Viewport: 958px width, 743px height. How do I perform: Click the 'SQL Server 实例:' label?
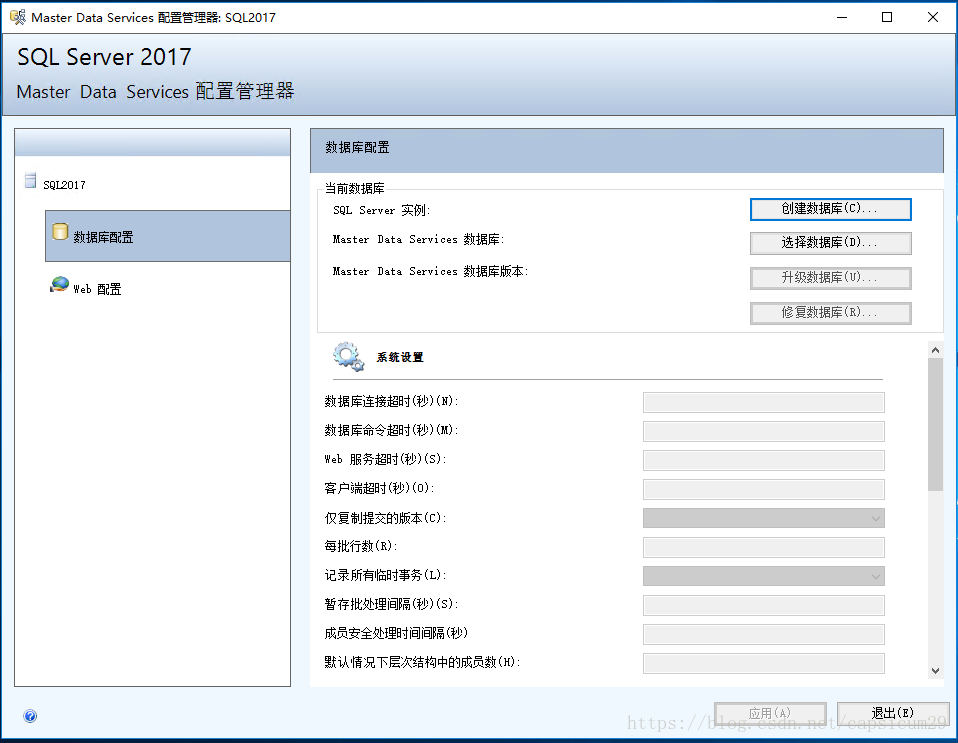pyautogui.click(x=382, y=210)
